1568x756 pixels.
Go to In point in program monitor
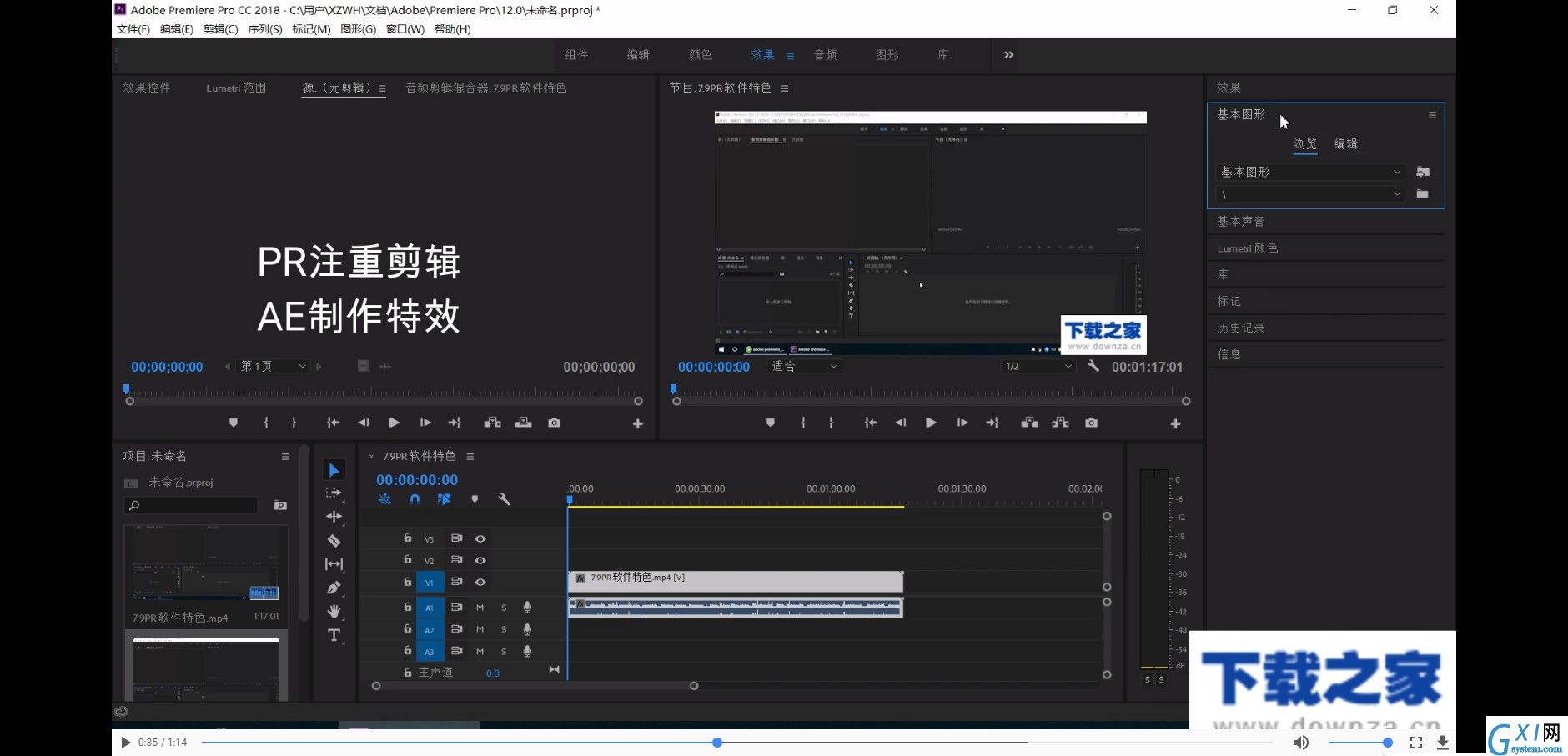pos(870,423)
